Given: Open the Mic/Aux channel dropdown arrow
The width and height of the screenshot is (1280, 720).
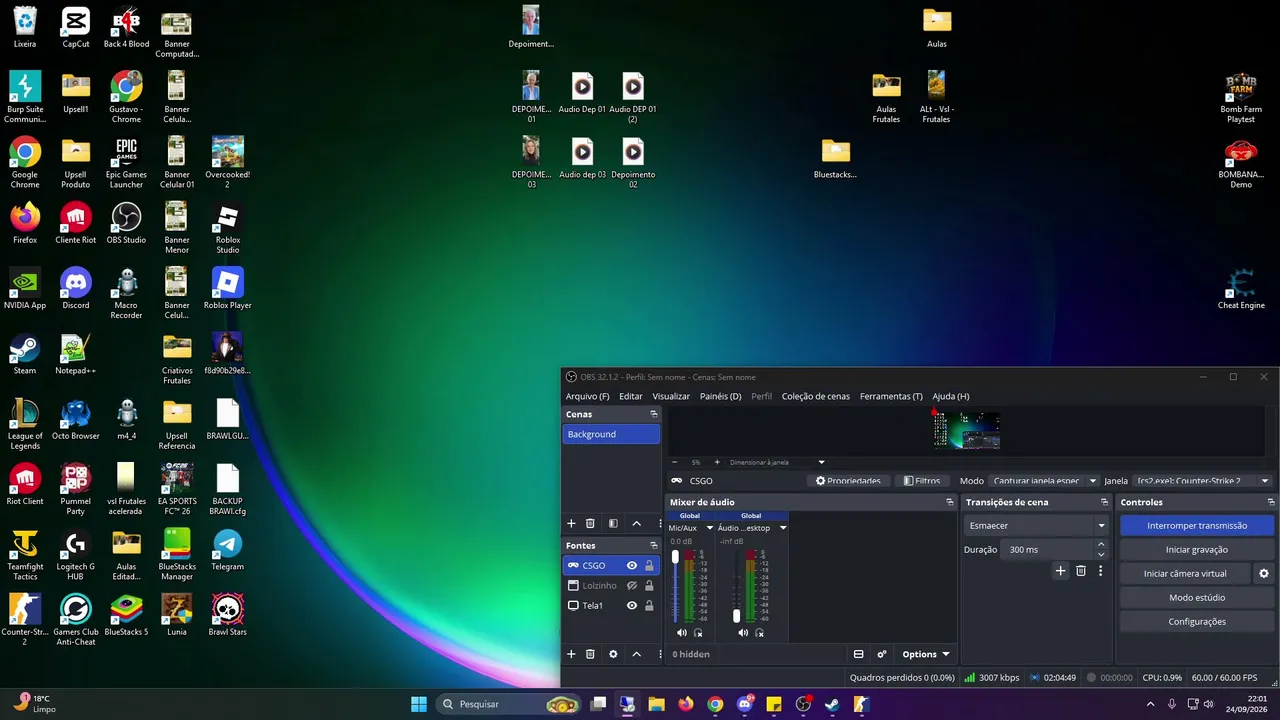Looking at the screenshot, I should [710, 528].
